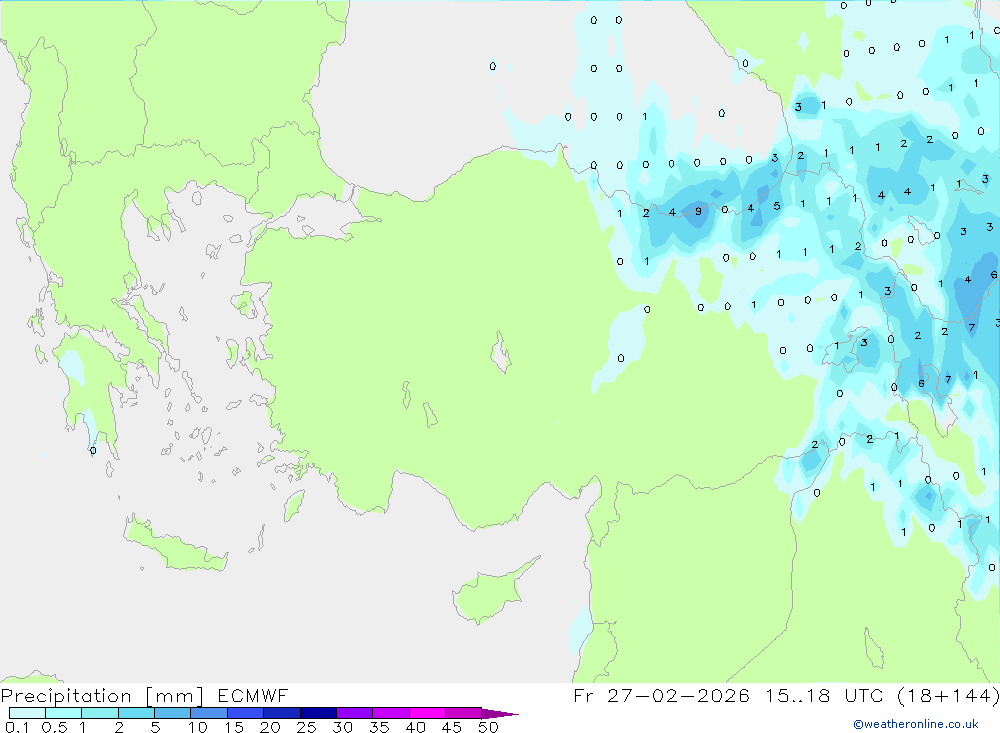Click the 5–10 mm light blue legend swatch

(x=173, y=713)
